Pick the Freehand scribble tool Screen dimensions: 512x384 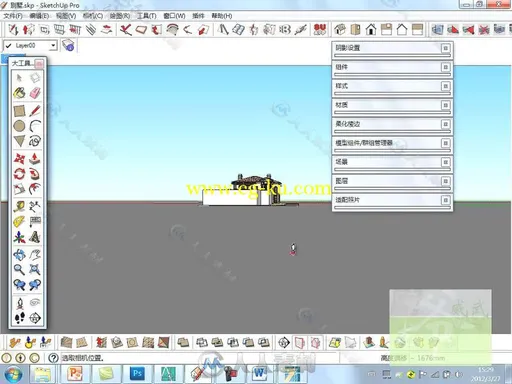click(x=35, y=141)
